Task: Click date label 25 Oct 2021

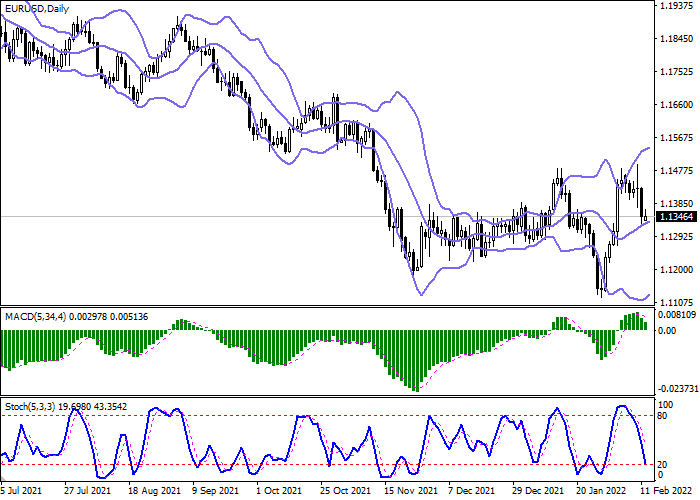Action: point(346,491)
